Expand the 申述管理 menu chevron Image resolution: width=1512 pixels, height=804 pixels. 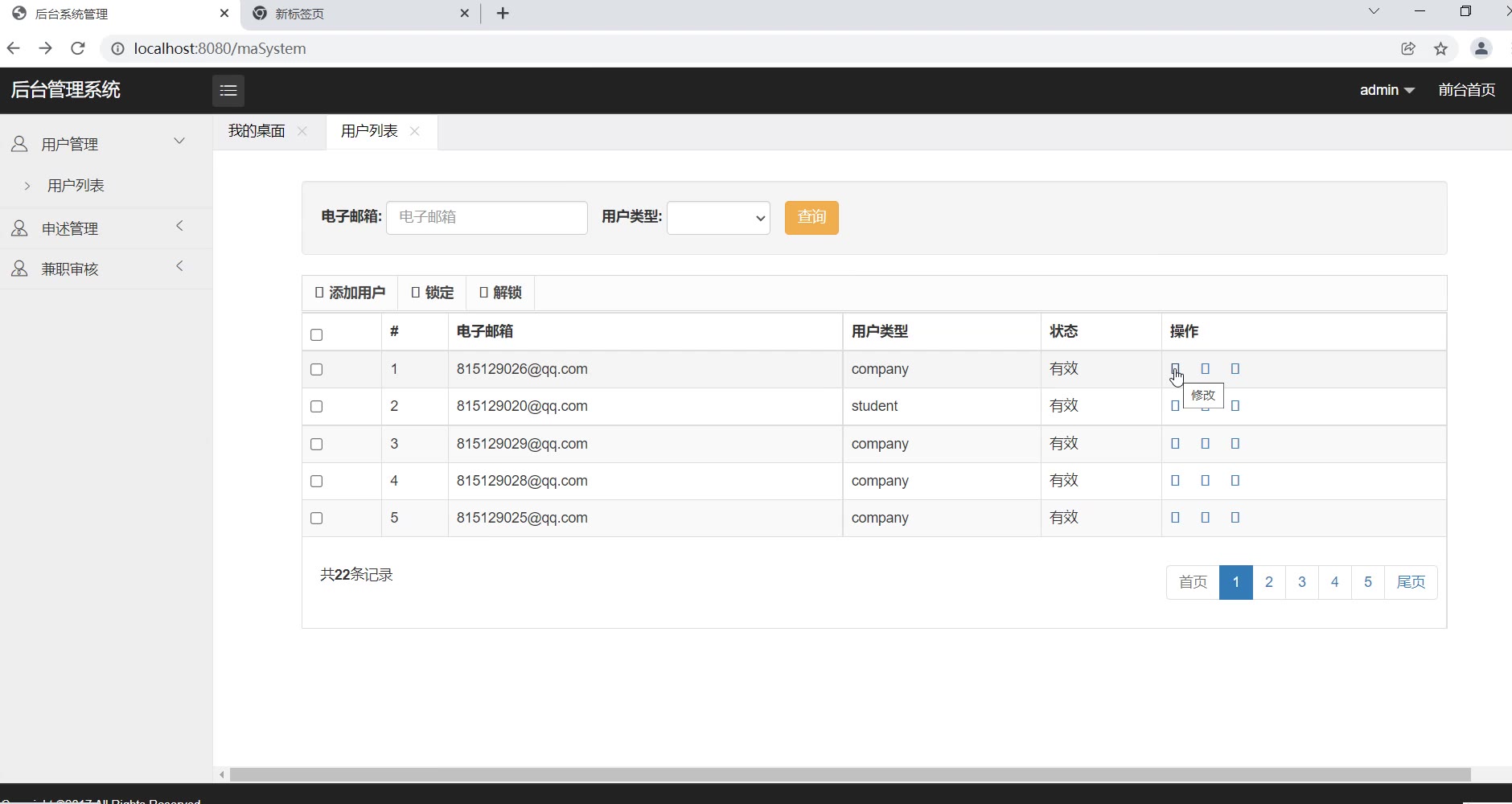pyautogui.click(x=179, y=226)
